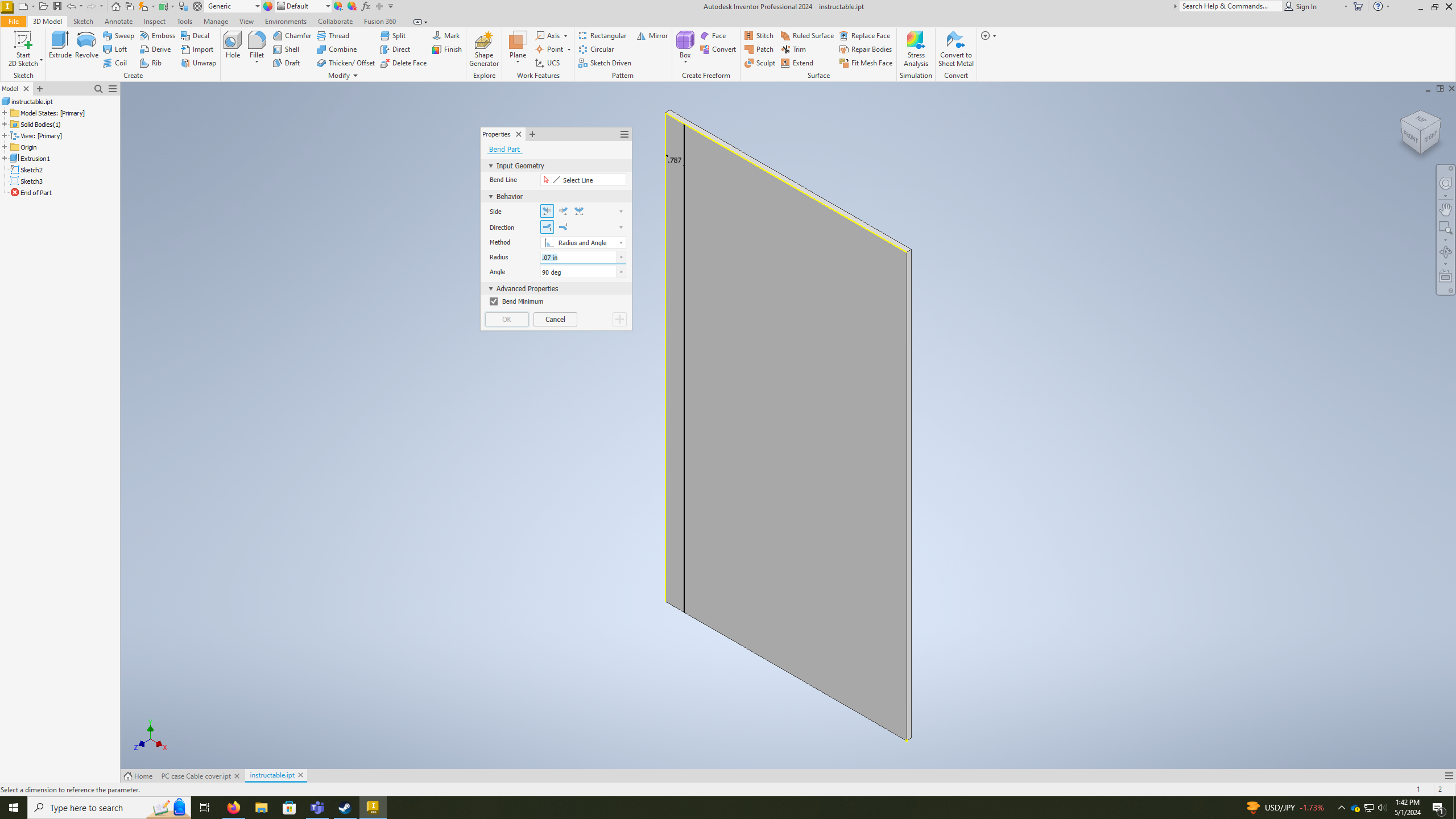This screenshot has width=1456, height=819.
Task: Open the Sheet Metal ribbon tab
Action: (955, 49)
